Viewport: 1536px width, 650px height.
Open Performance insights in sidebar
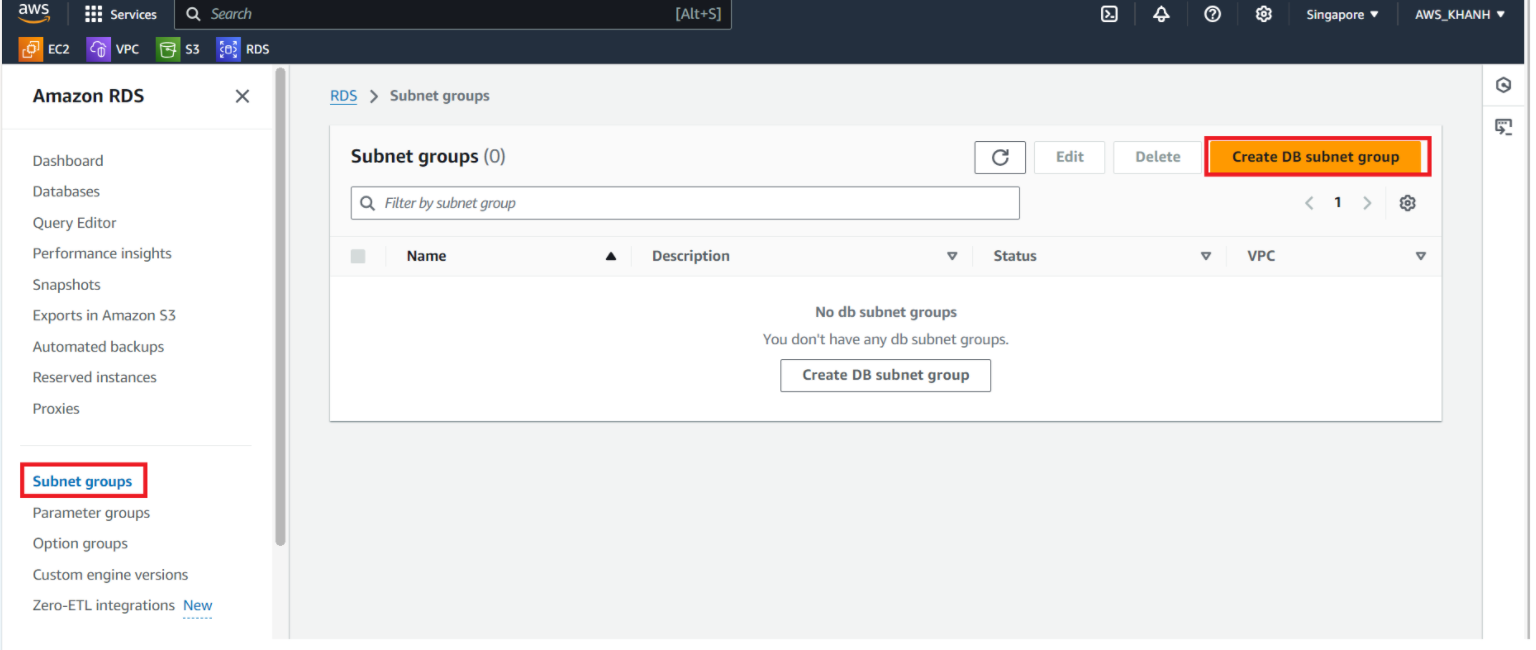click(x=102, y=254)
